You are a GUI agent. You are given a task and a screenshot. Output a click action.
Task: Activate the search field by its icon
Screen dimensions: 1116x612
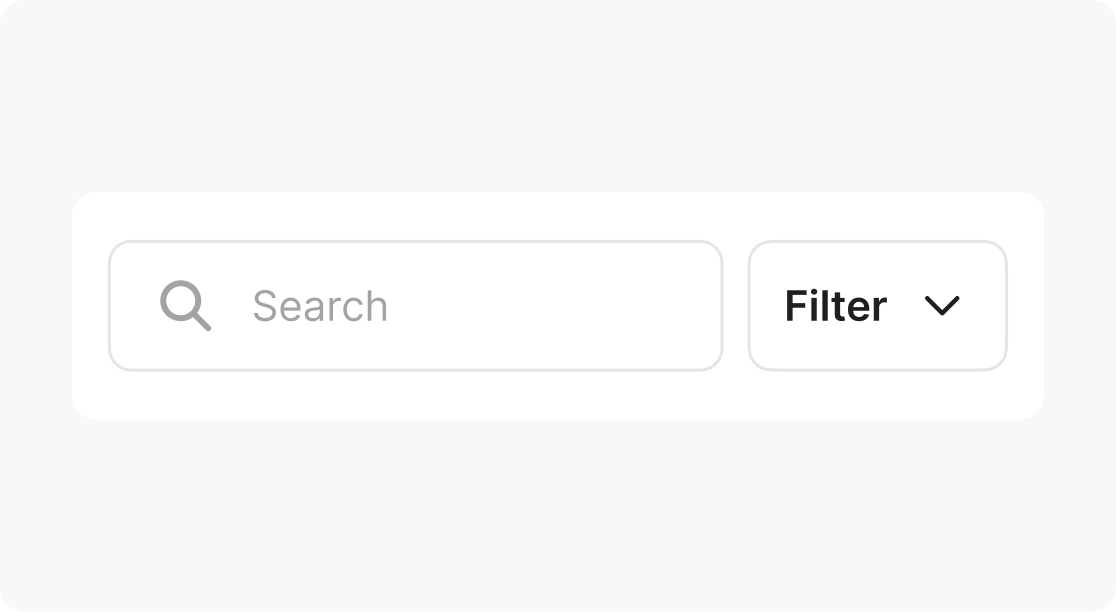(185, 305)
